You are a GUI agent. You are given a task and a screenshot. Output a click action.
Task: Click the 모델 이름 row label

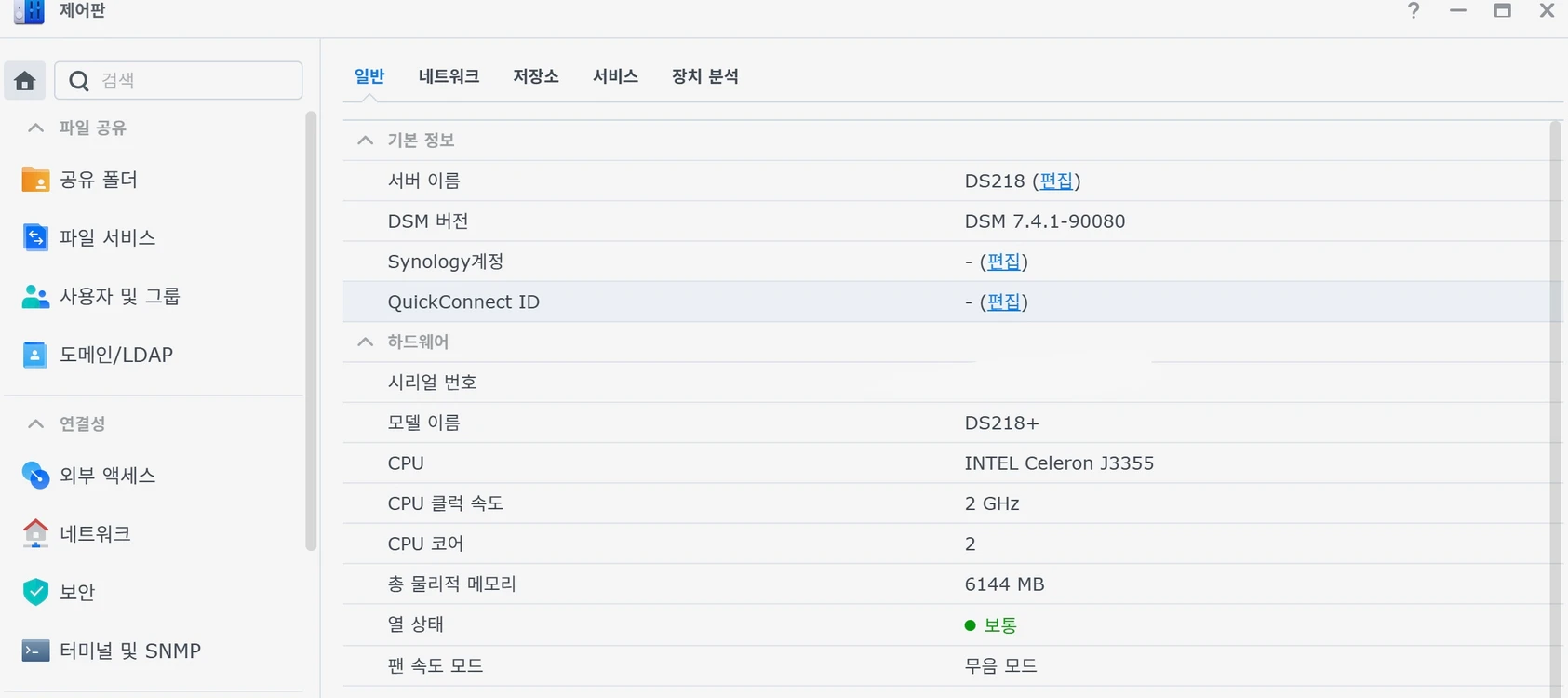[x=423, y=423]
